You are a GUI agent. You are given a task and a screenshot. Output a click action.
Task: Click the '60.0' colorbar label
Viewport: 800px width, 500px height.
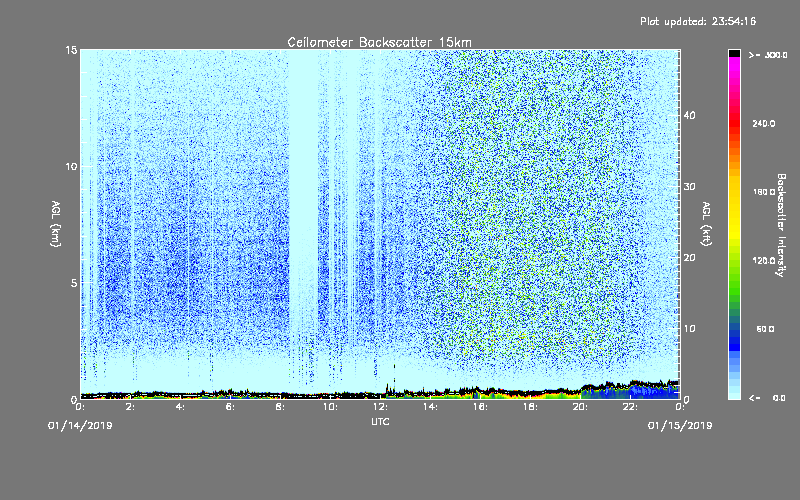(765, 329)
